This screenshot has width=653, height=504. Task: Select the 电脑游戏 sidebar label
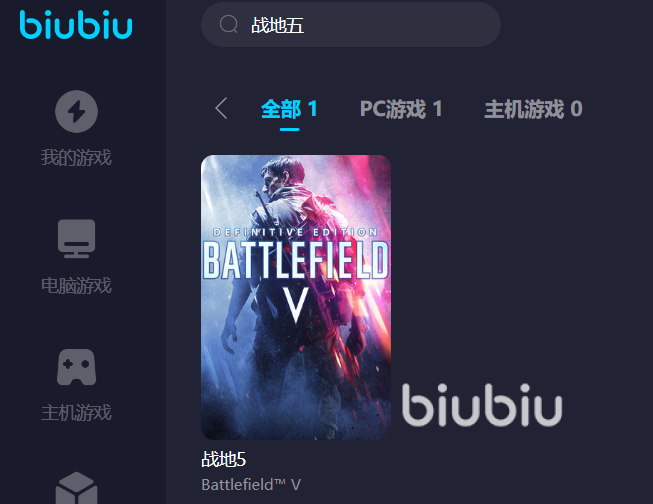(x=76, y=285)
